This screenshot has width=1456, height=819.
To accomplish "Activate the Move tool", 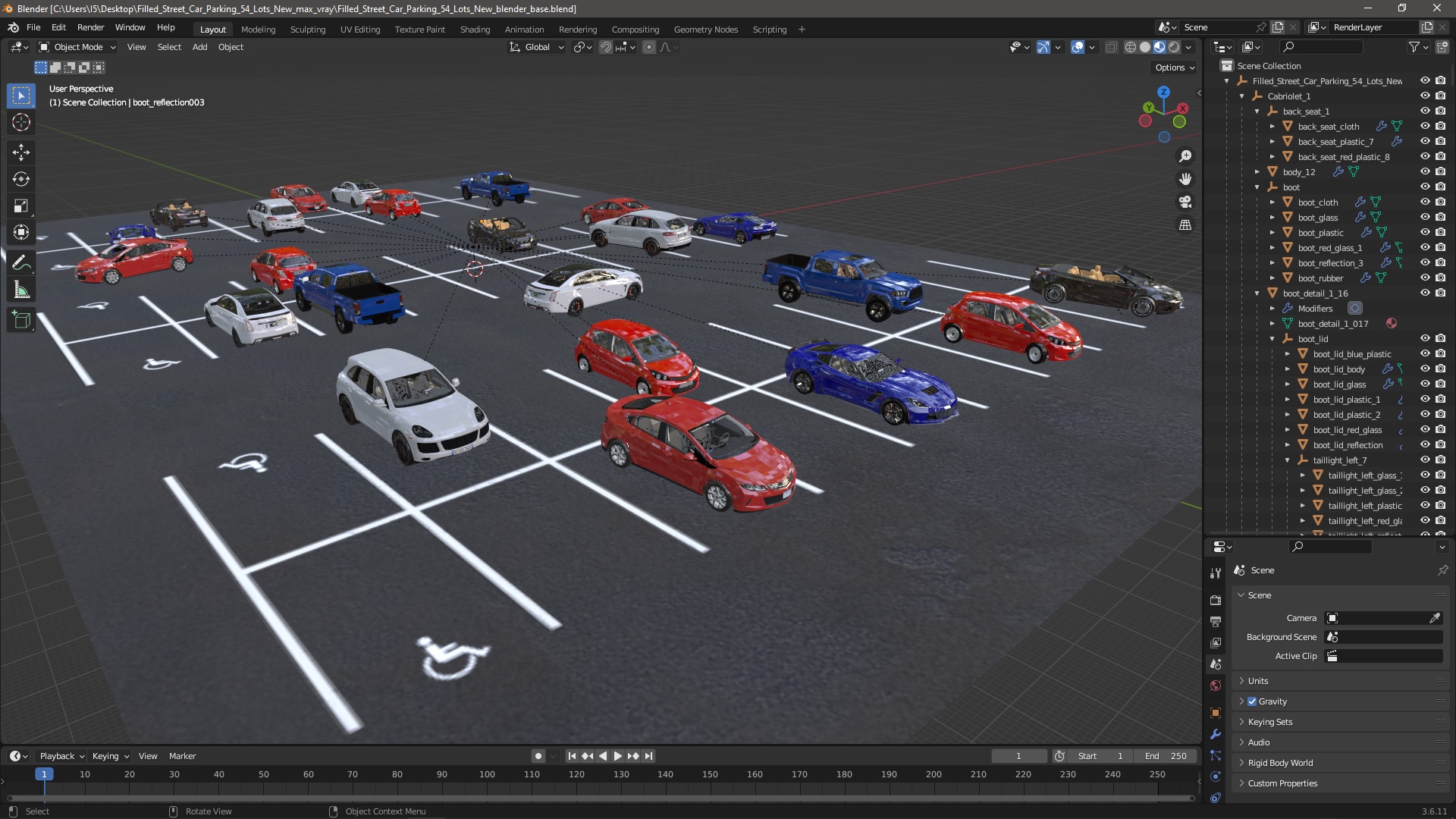I will [x=21, y=152].
